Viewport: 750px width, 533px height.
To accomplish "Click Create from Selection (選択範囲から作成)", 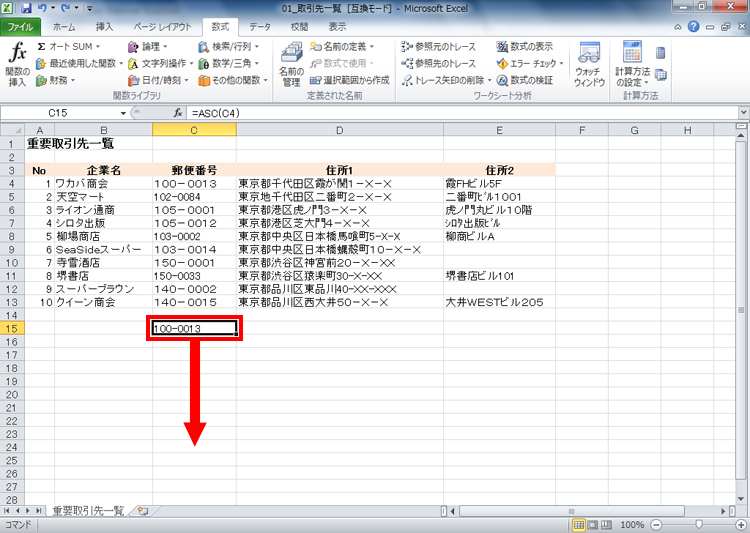I will pyautogui.click(x=350, y=80).
